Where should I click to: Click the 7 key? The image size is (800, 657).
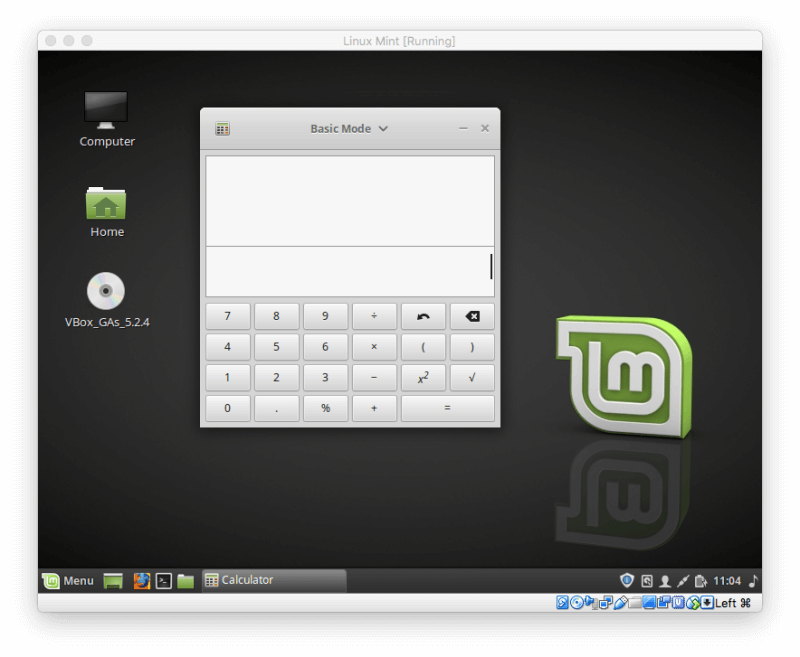point(228,316)
